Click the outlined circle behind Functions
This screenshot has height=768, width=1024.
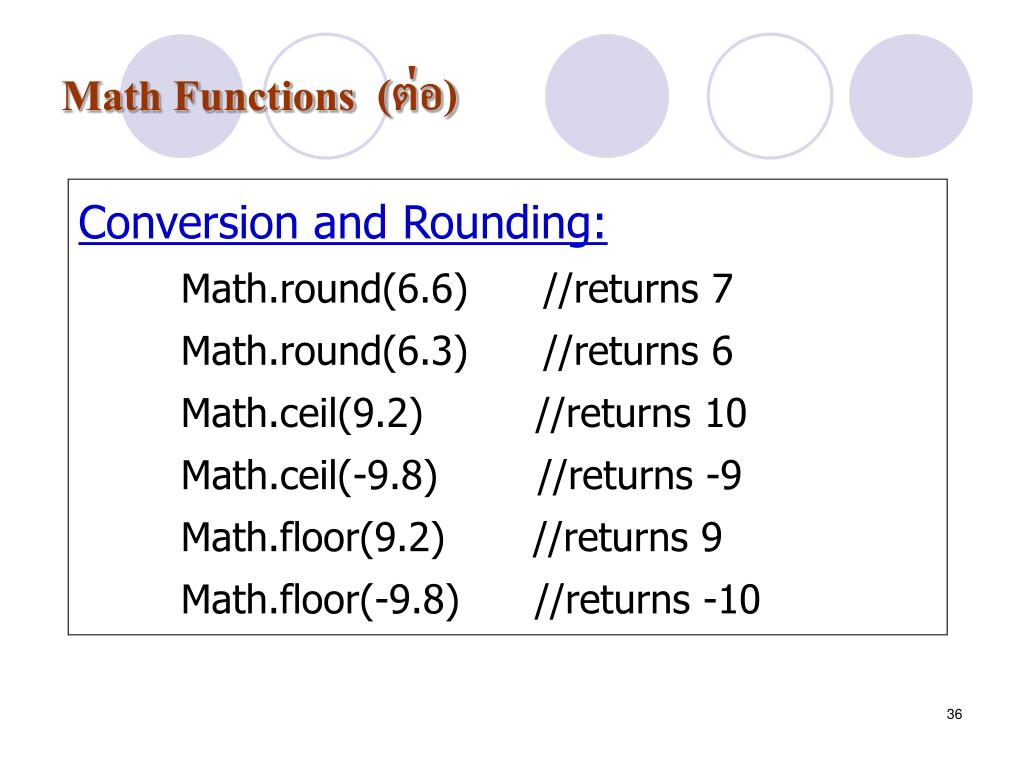pos(326,96)
